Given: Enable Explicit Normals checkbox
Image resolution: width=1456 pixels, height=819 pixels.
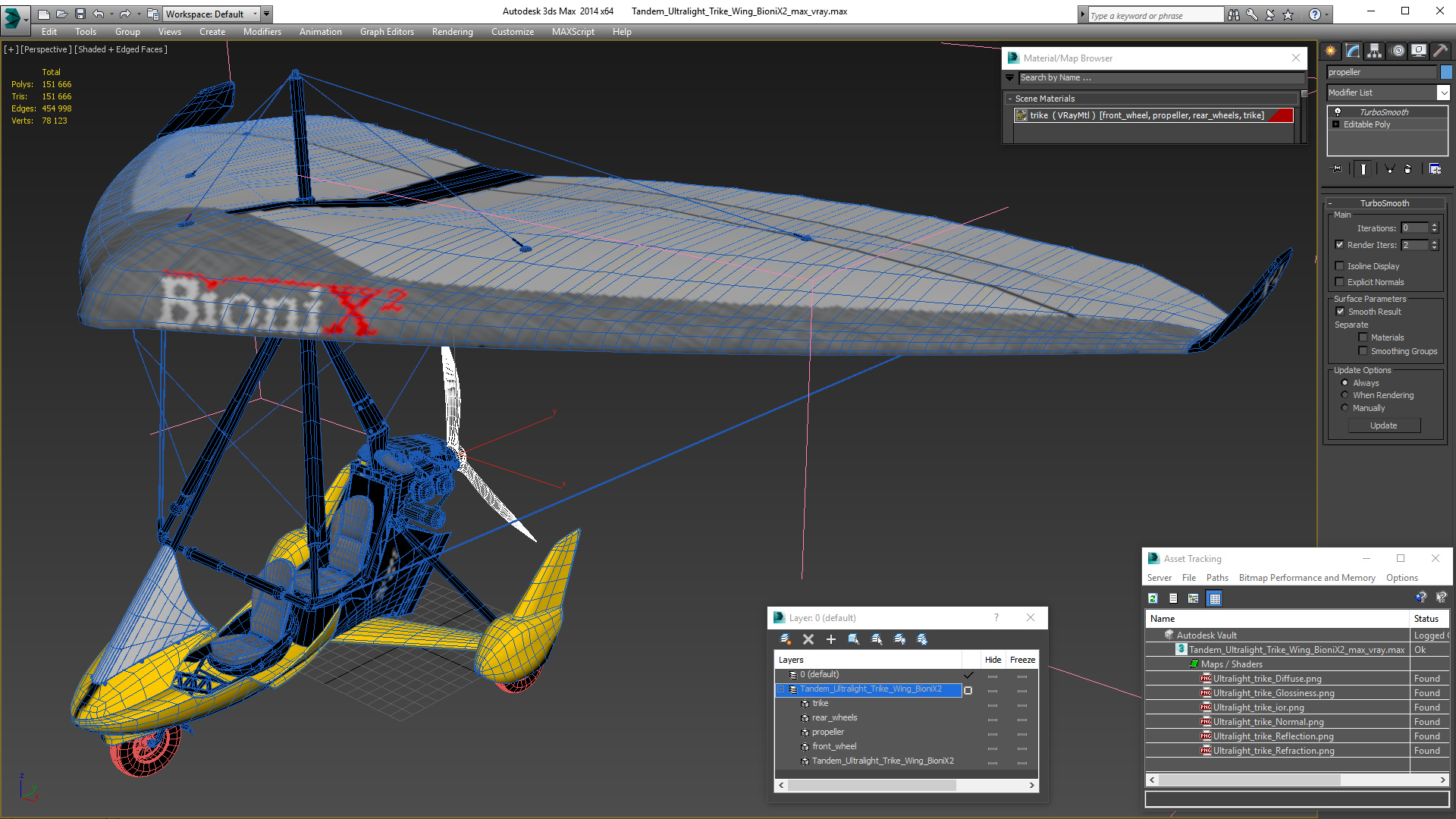Looking at the screenshot, I should (1339, 282).
